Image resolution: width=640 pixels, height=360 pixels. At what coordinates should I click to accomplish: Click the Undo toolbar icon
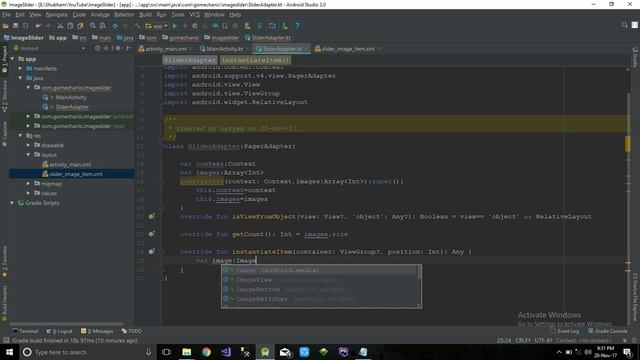[38, 26]
